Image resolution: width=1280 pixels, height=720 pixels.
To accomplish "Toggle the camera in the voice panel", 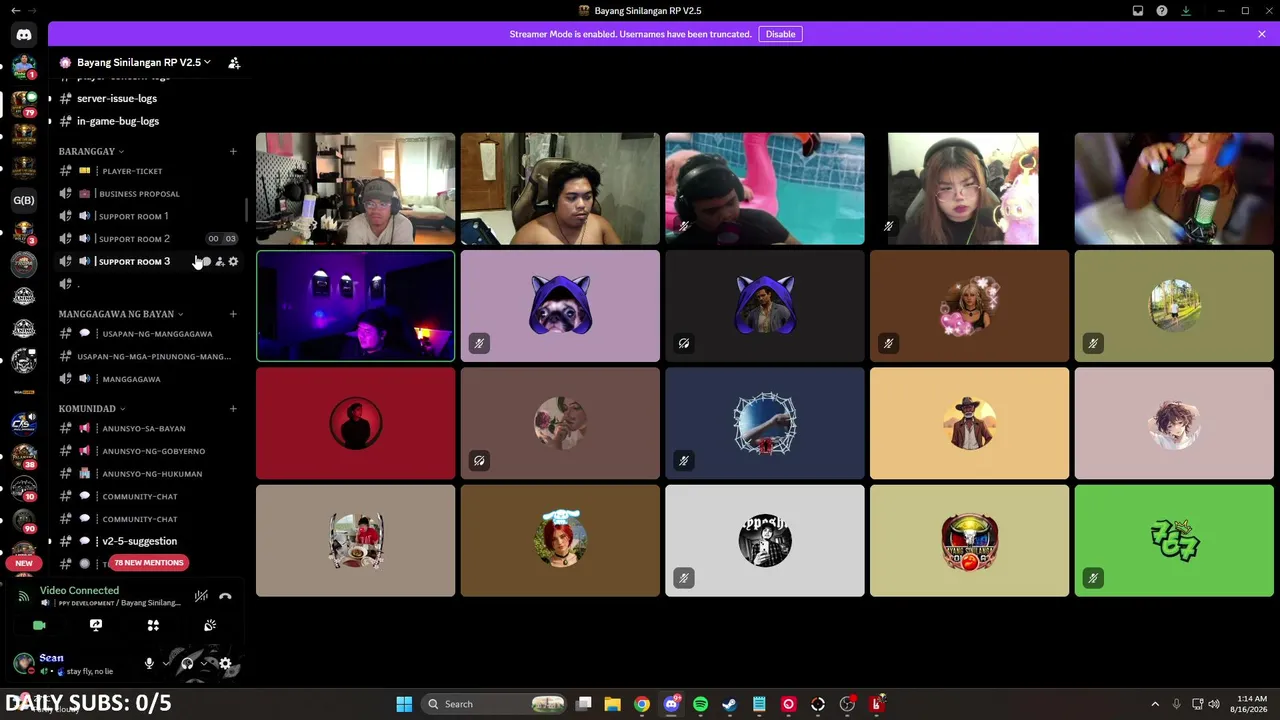I will pos(39,625).
